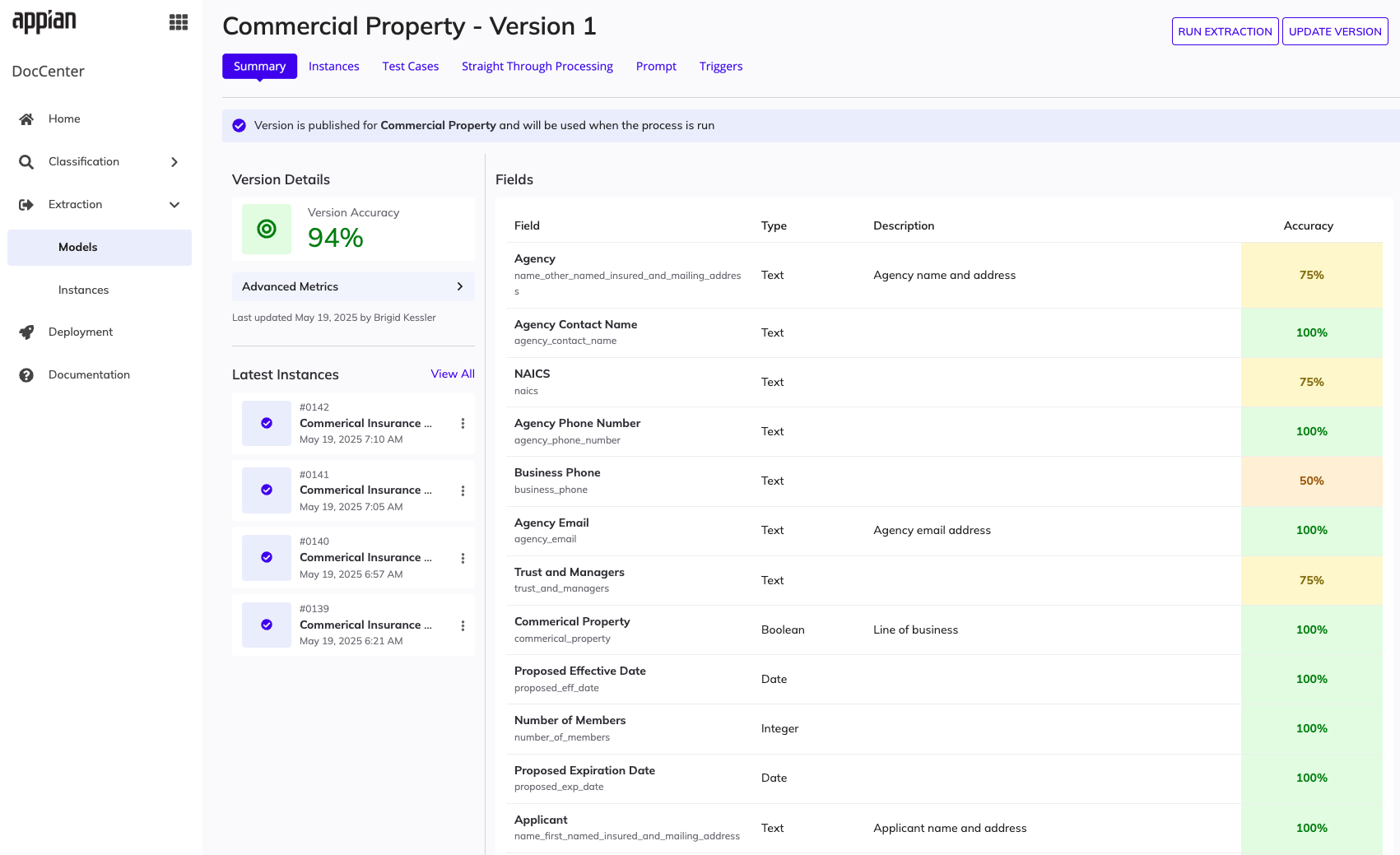Click the RUN EXTRACTION button
This screenshot has width=1400, height=855.
[1225, 31]
